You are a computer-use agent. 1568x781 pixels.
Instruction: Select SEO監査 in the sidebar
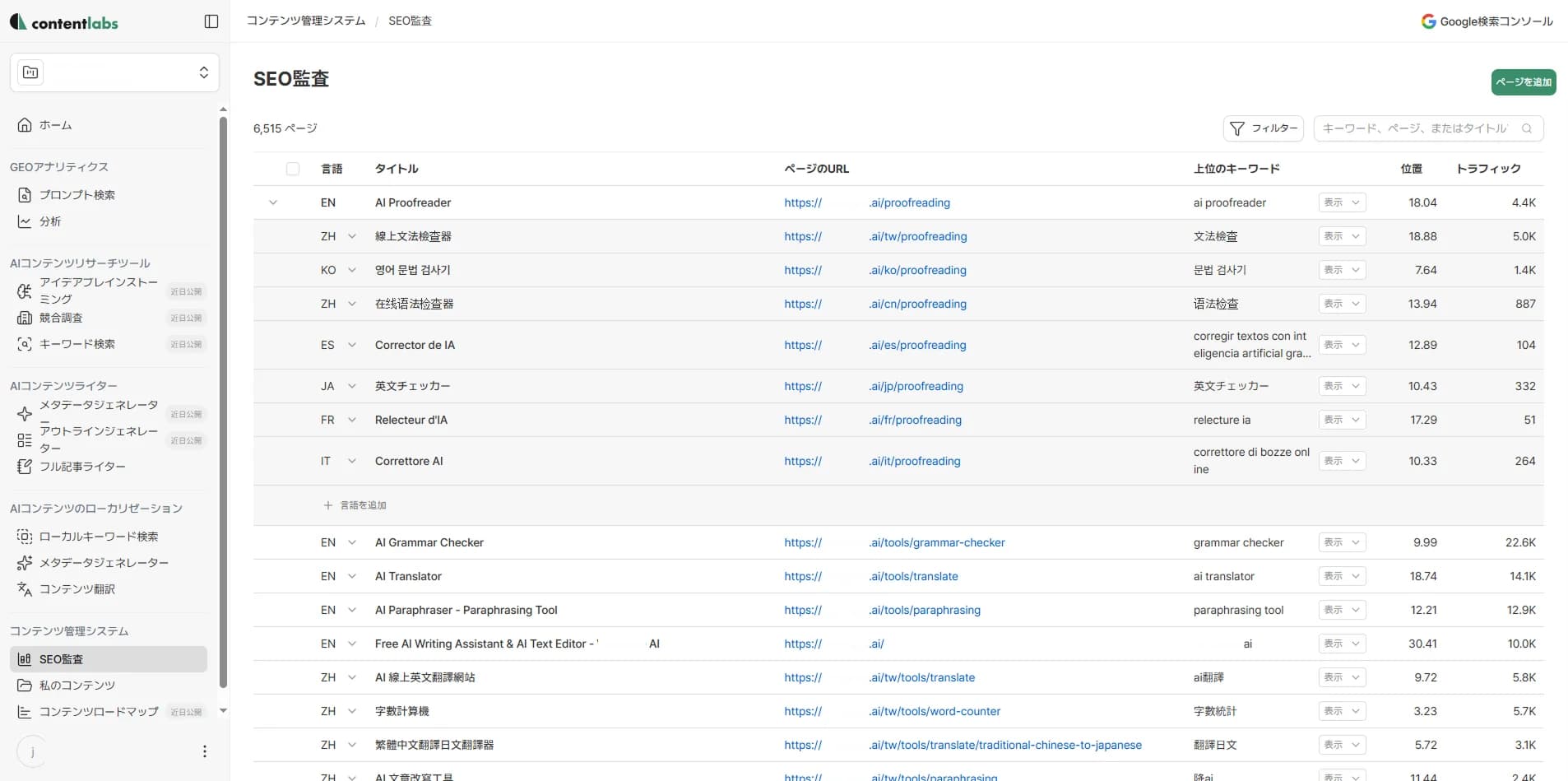coord(109,659)
